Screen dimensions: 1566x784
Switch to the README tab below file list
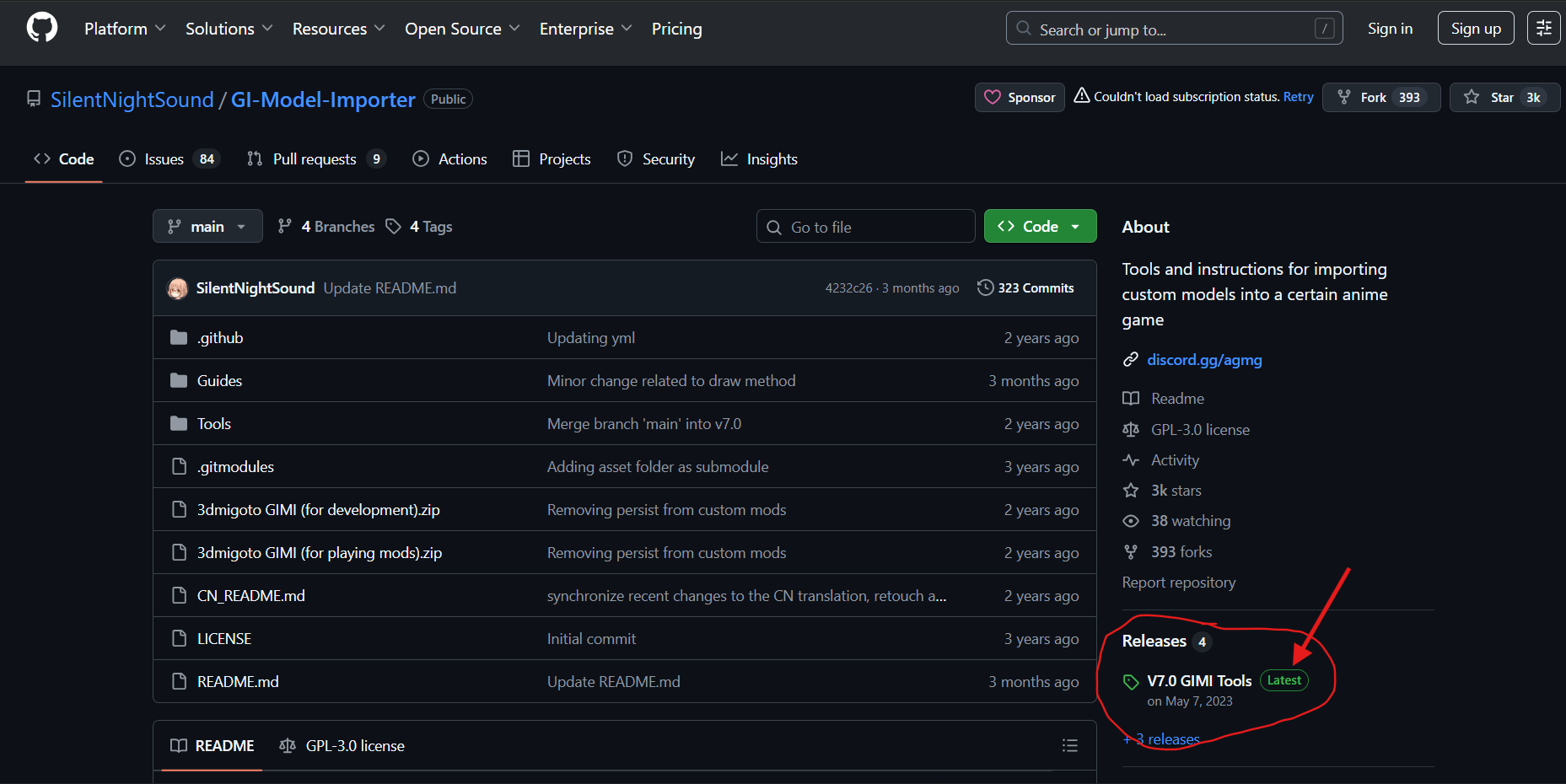212,745
